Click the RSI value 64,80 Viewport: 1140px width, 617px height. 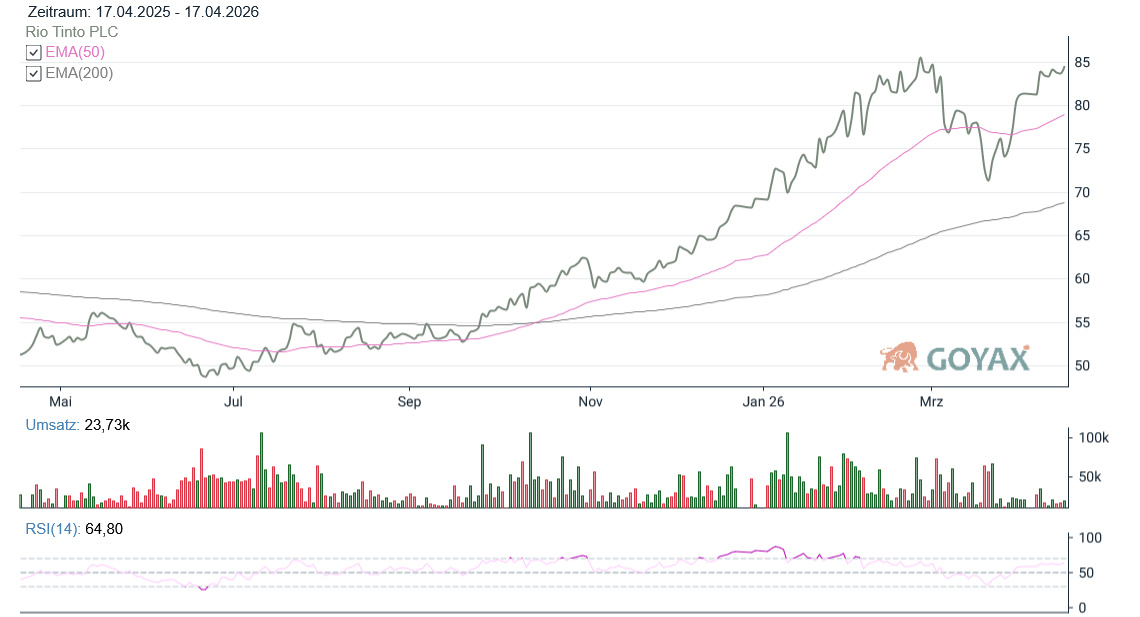[104, 529]
